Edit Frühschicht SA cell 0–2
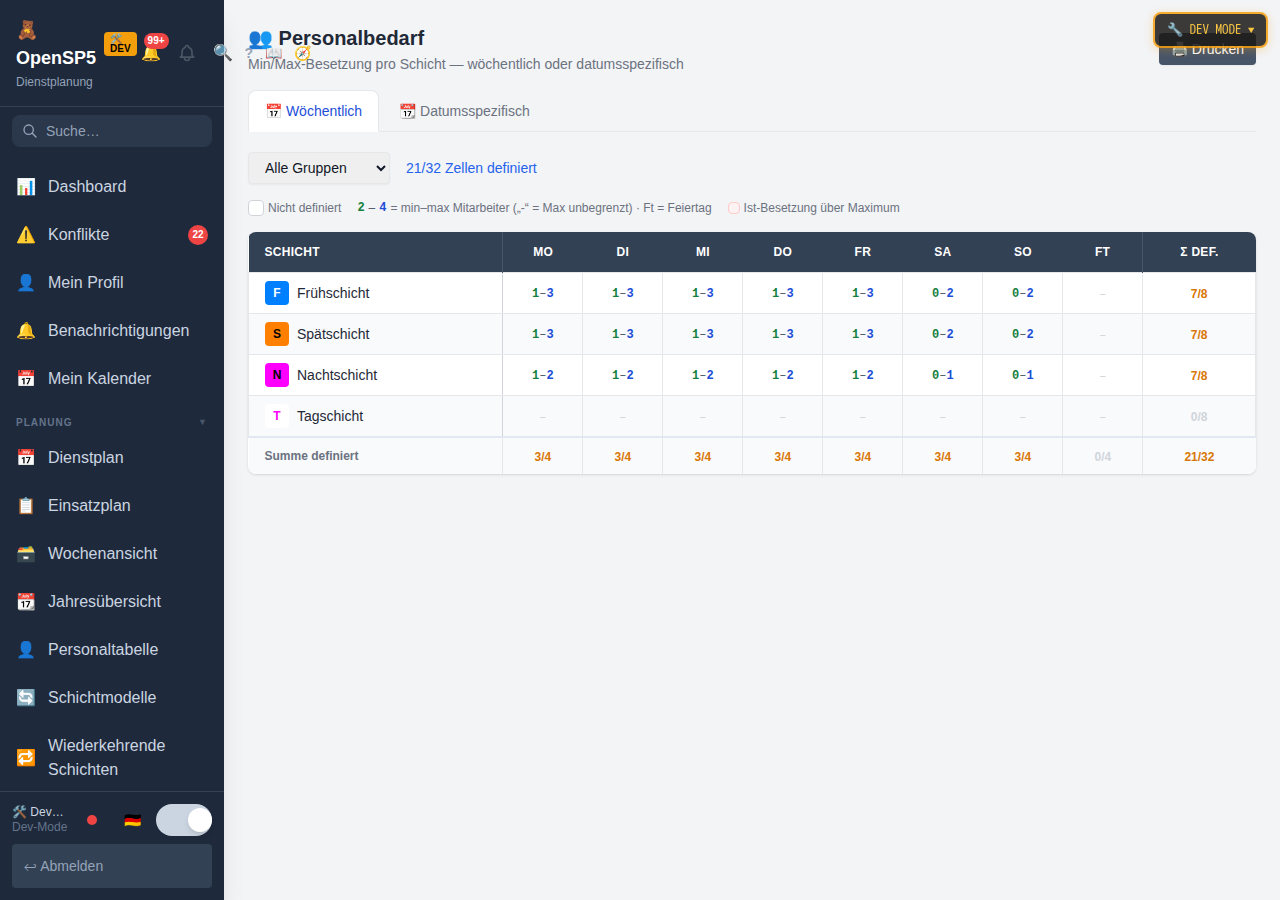Screen dimensions: 1280x900 point(943,293)
